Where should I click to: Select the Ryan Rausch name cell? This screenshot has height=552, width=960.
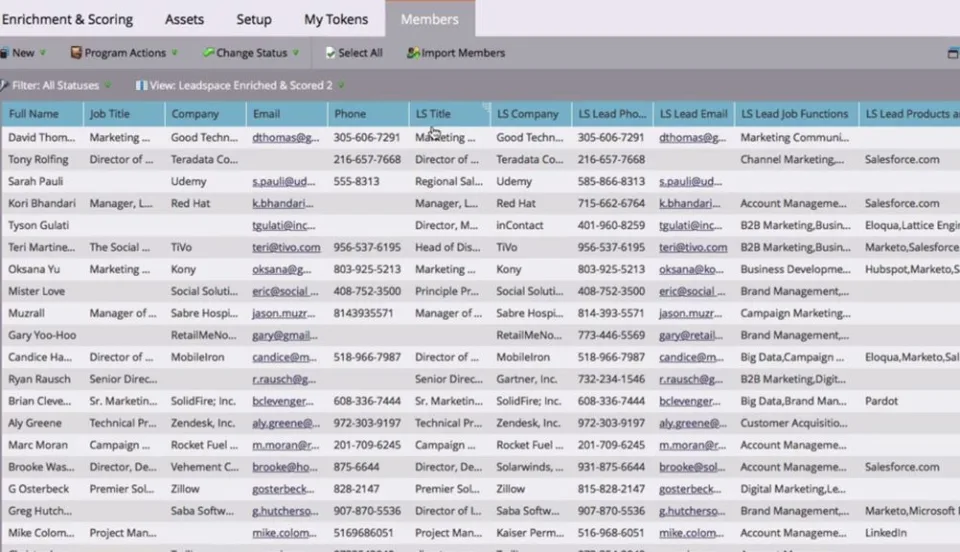[x=39, y=379]
